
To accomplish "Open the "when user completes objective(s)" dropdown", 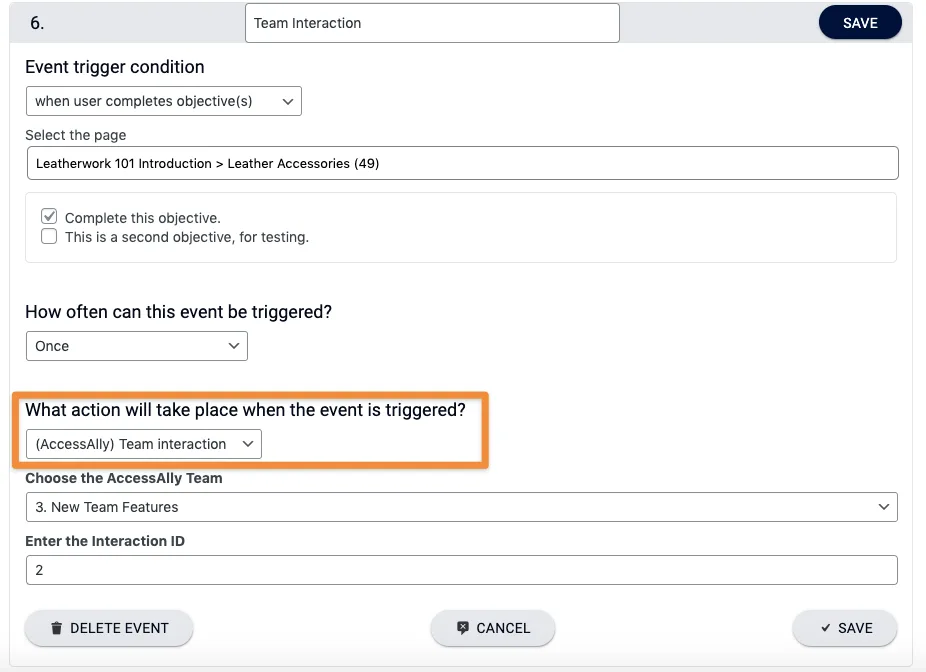I will point(163,101).
